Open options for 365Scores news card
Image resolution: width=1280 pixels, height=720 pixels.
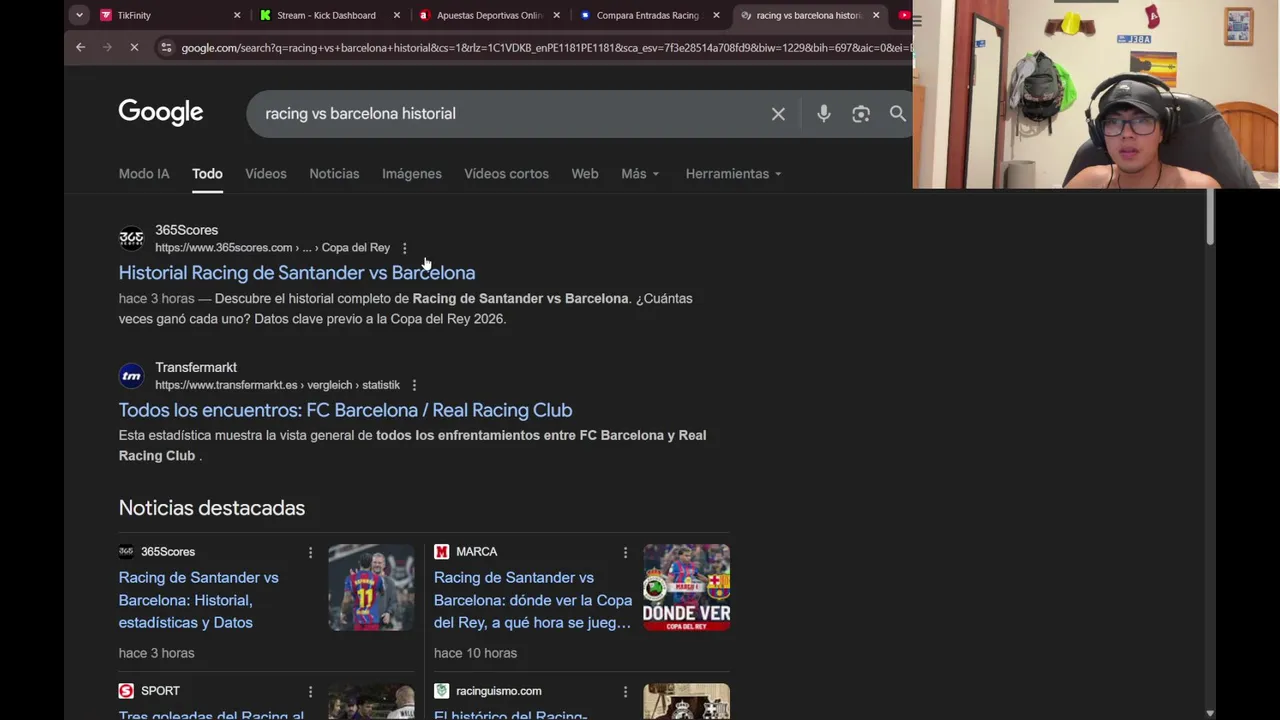(x=310, y=552)
